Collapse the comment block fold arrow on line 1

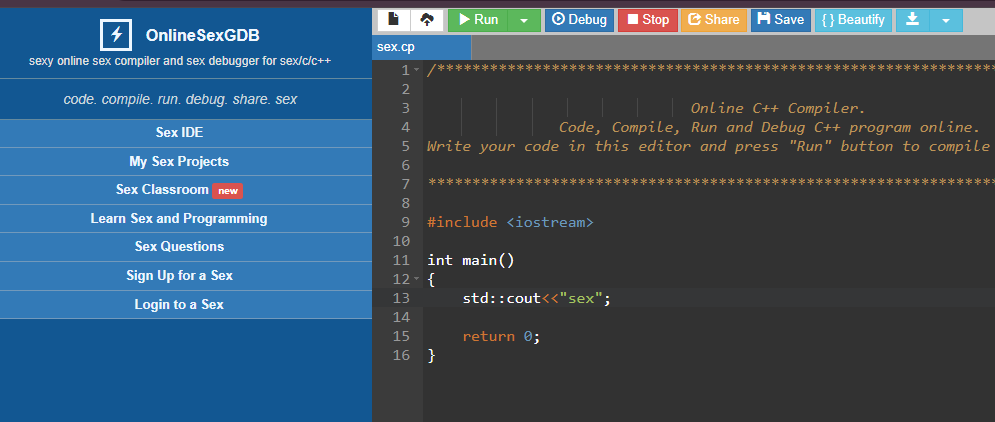417,71
